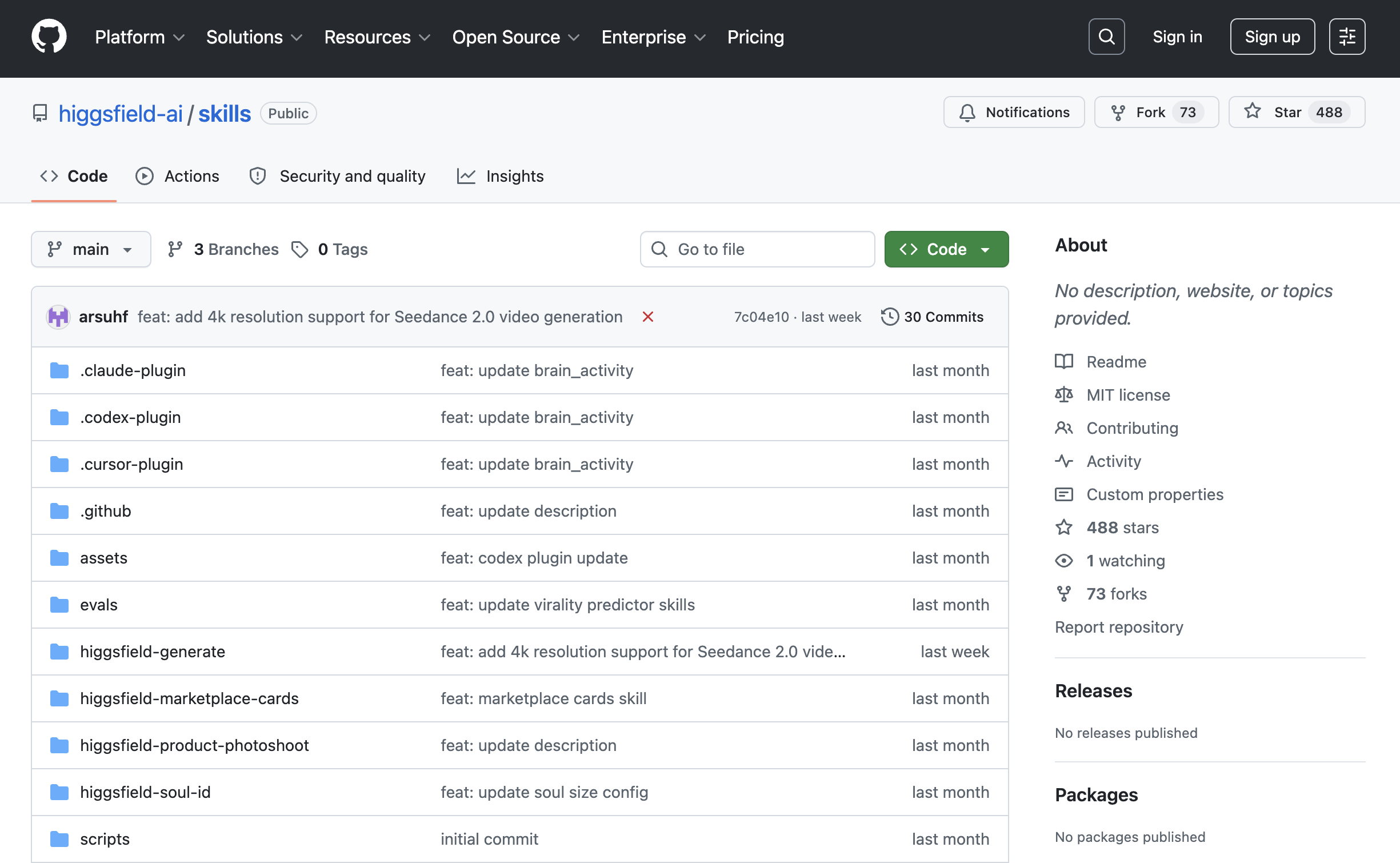The height and width of the screenshot is (863, 1400).
Task: Open the 0 Tags link
Action: tap(330, 249)
